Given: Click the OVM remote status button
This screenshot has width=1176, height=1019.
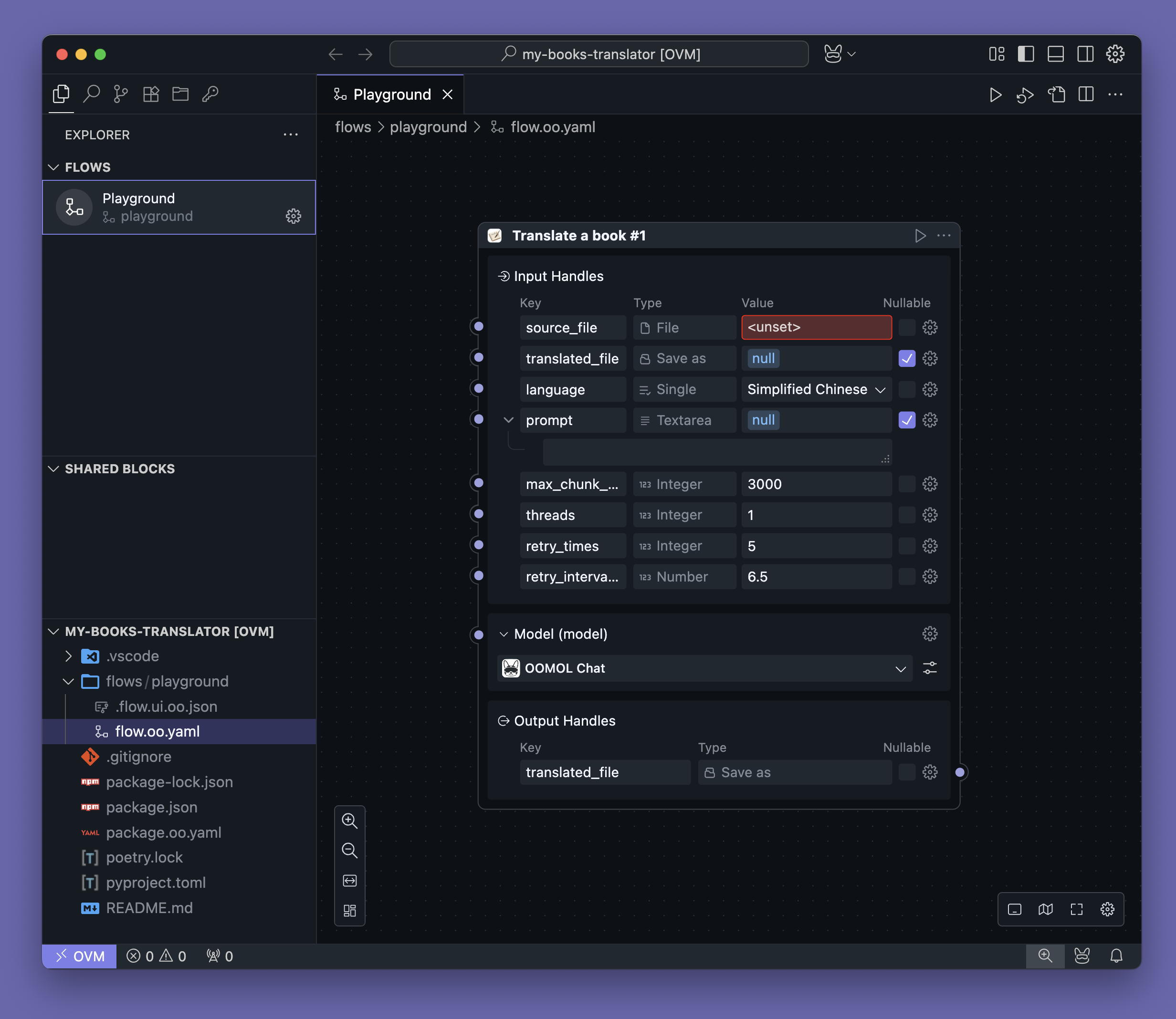Looking at the screenshot, I should [x=80, y=956].
